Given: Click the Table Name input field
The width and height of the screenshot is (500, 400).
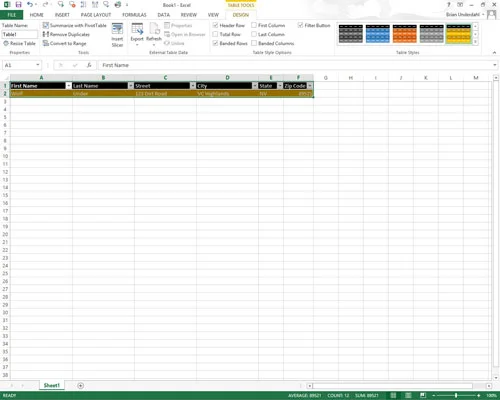Looking at the screenshot, I should point(20,34).
